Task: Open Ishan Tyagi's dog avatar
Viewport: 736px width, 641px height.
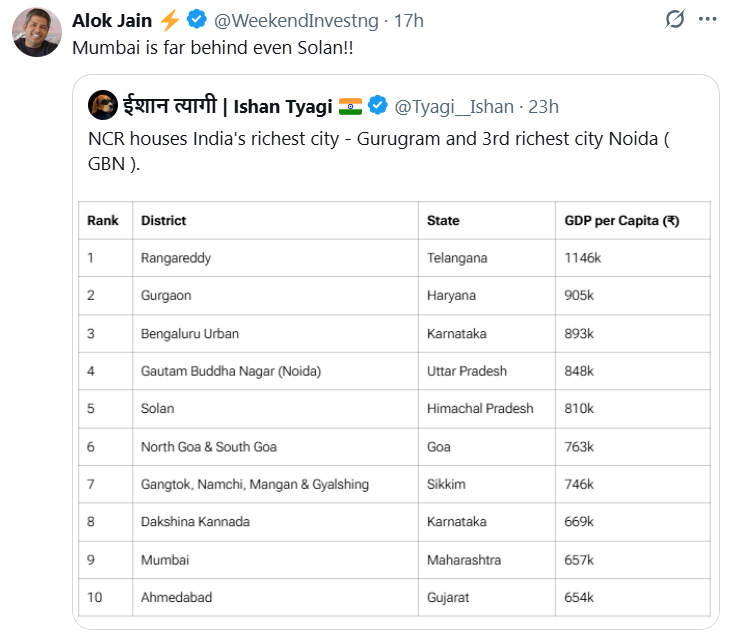Action: click(103, 105)
